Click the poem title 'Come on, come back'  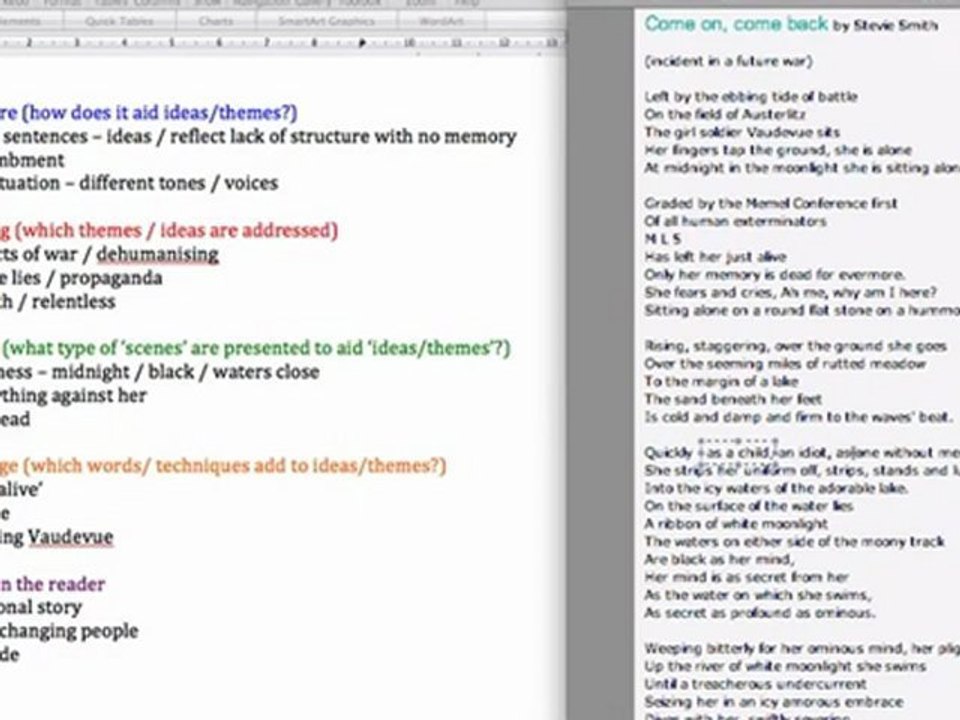coord(736,24)
